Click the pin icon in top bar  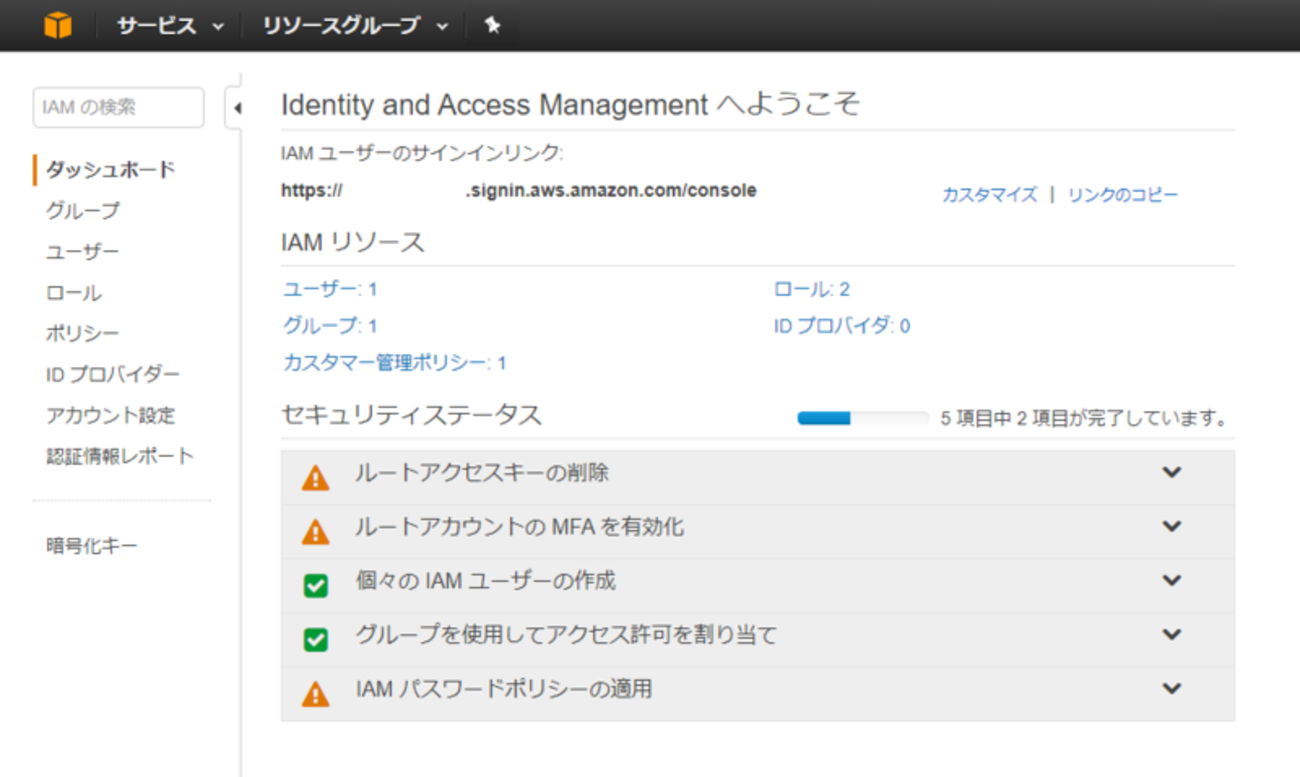pyautogui.click(x=492, y=26)
